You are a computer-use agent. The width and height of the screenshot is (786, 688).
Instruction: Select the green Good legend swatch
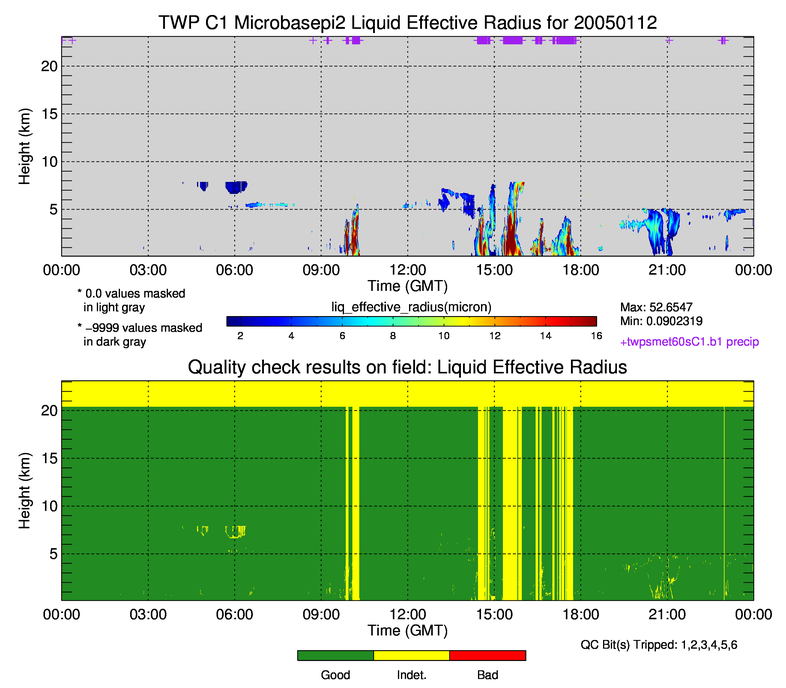point(335,655)
